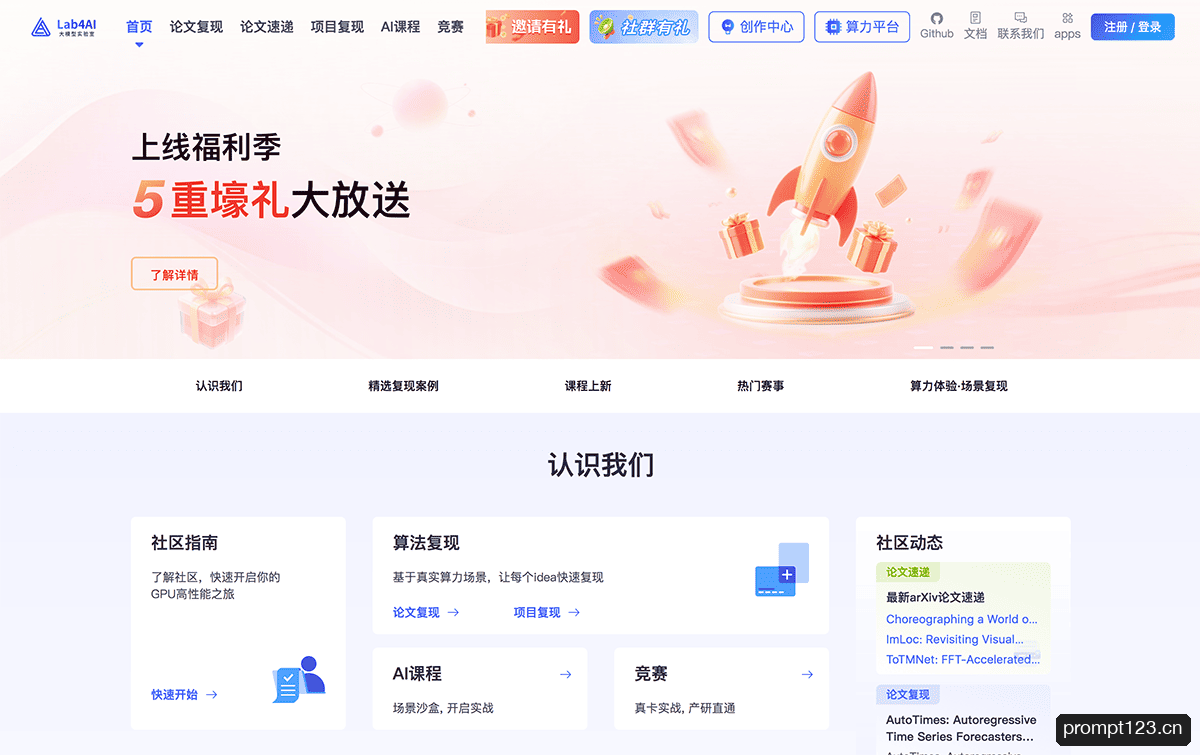Click the 项目复现 link in 算法复现 card

click(547, 612)
